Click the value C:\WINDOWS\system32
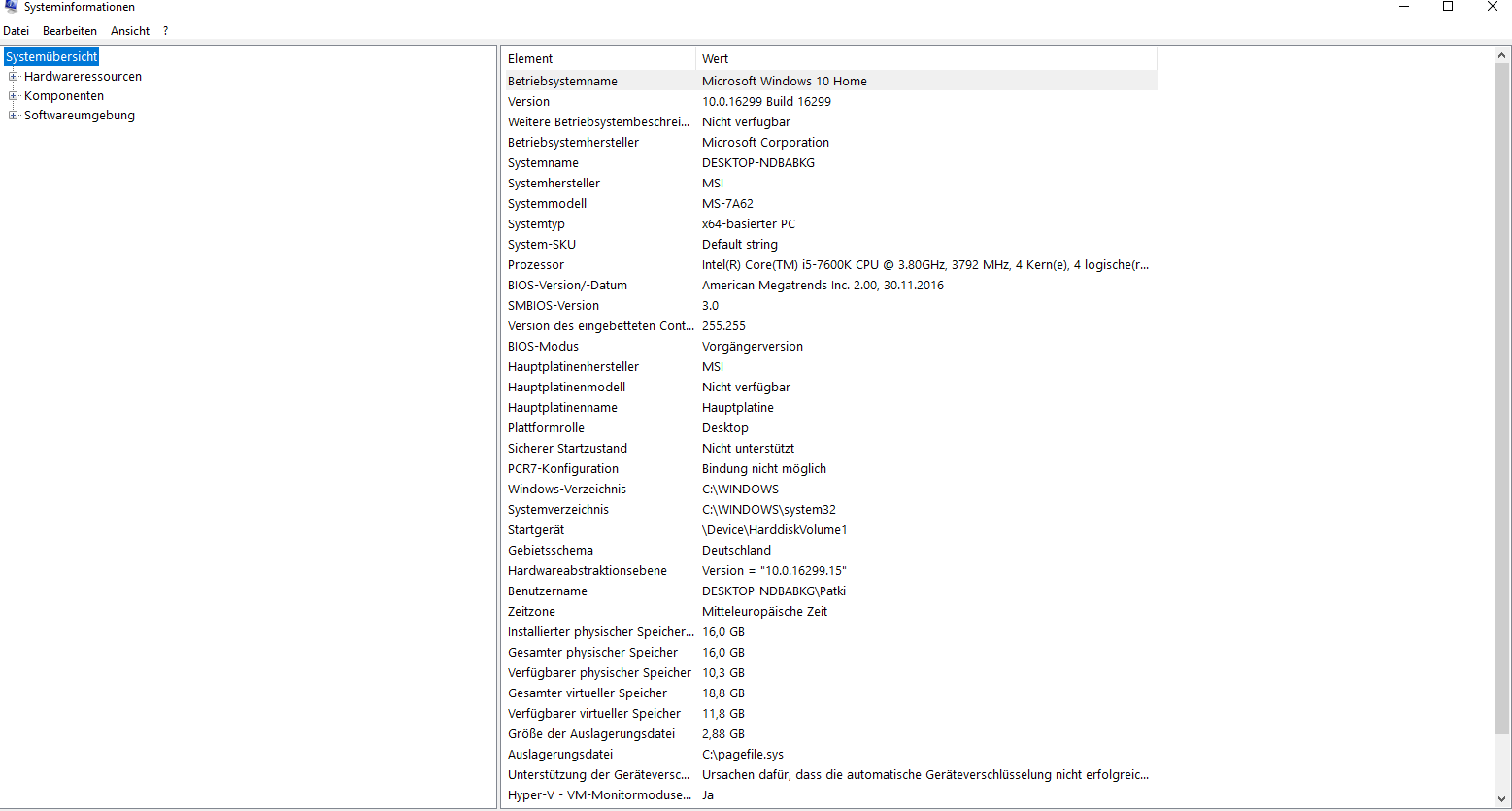1512x811 pixels. [x=769, y=510]
